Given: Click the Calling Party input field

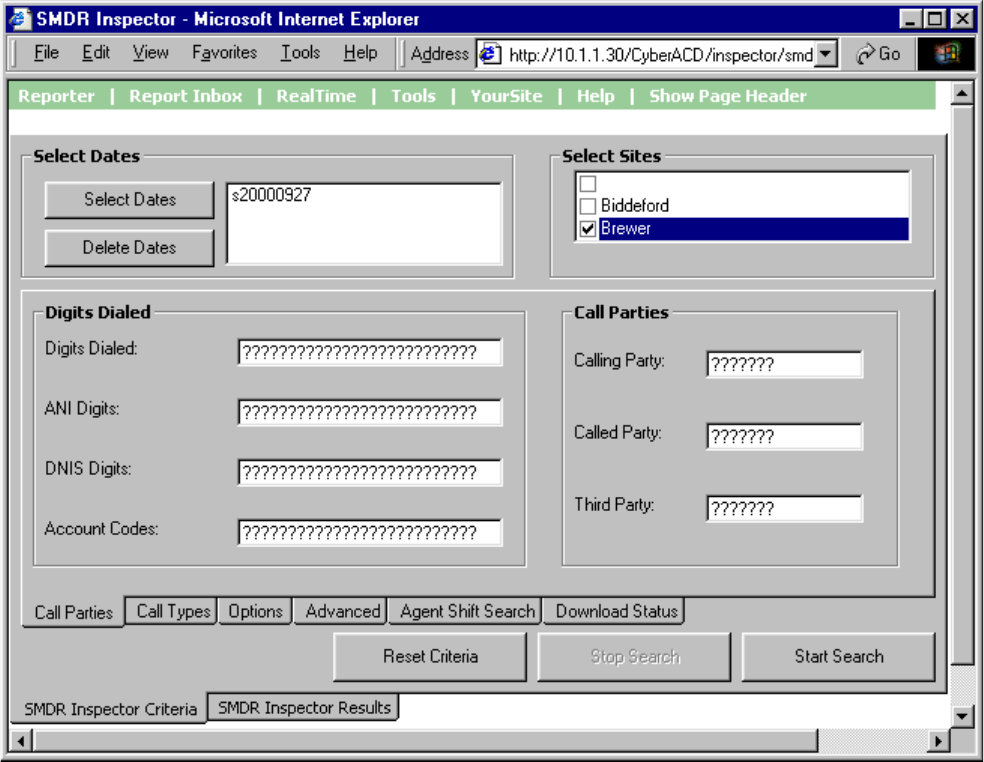Looking at the screenshot, I should coord(784,364).
